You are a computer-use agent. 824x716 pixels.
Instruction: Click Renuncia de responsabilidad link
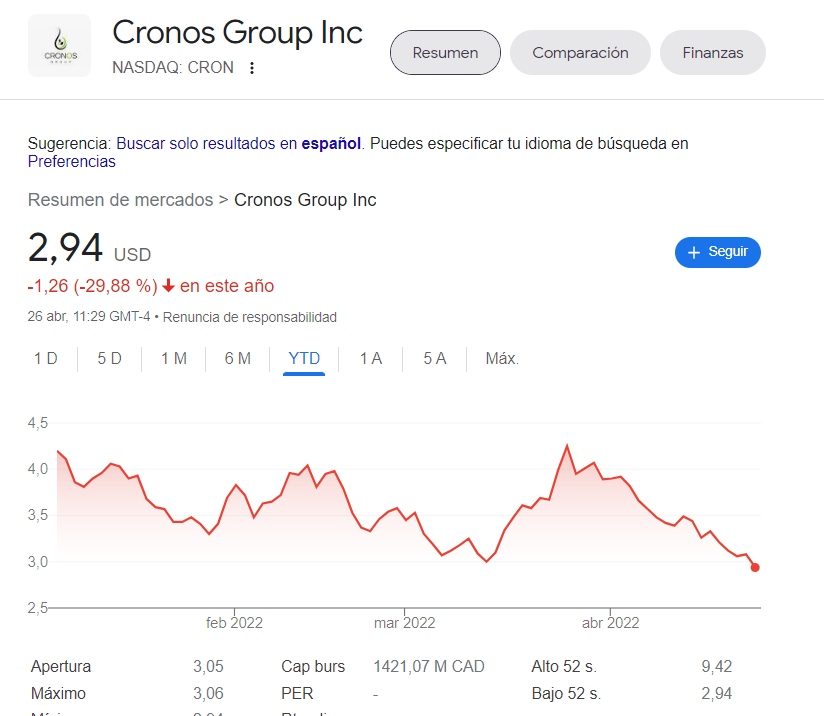click(x=250, y=317)
